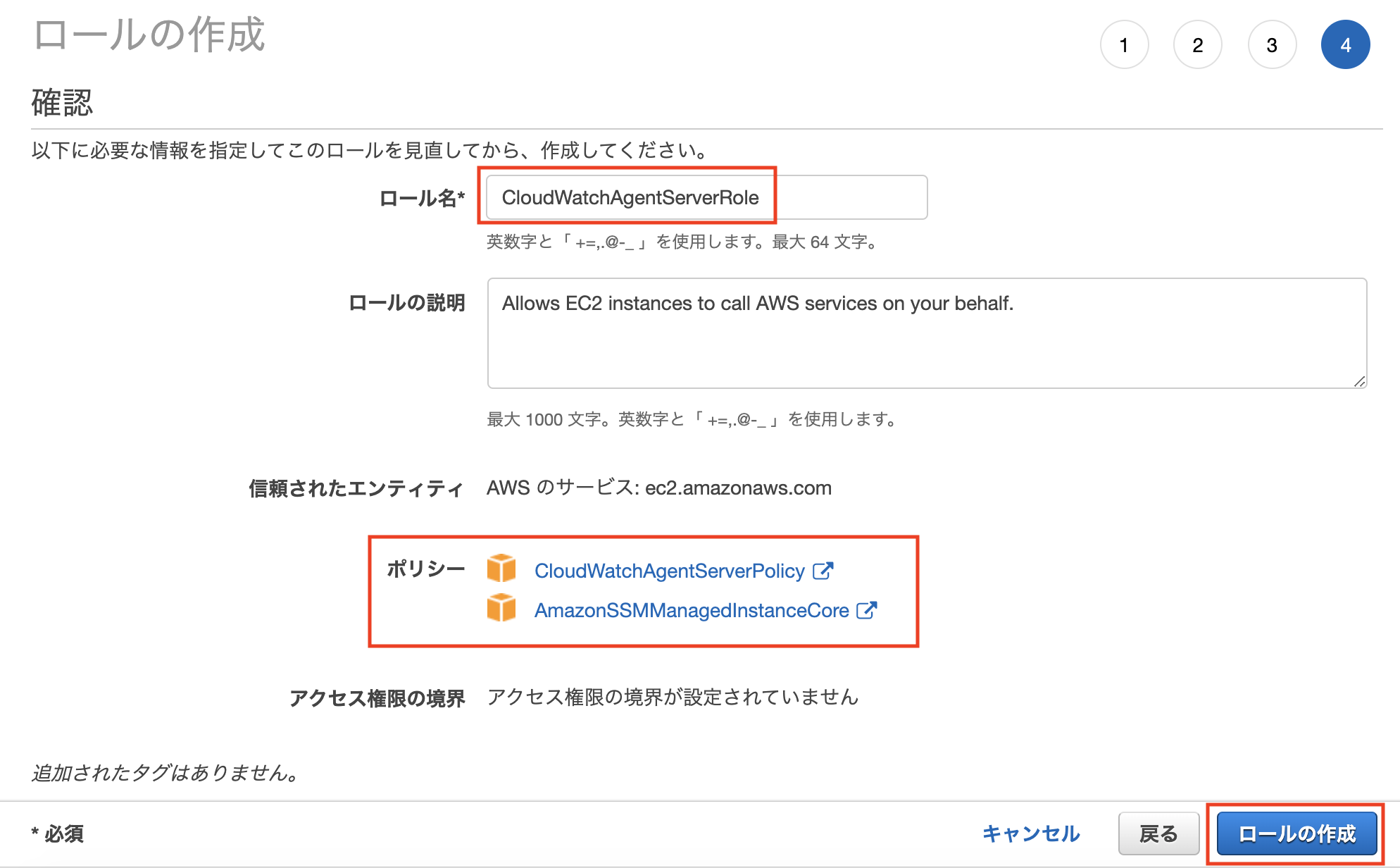Click text アクセス権限の境界が設定されていません
Image resolution: width=1400 pixels, height=868 pixels.
pos(673,697)
